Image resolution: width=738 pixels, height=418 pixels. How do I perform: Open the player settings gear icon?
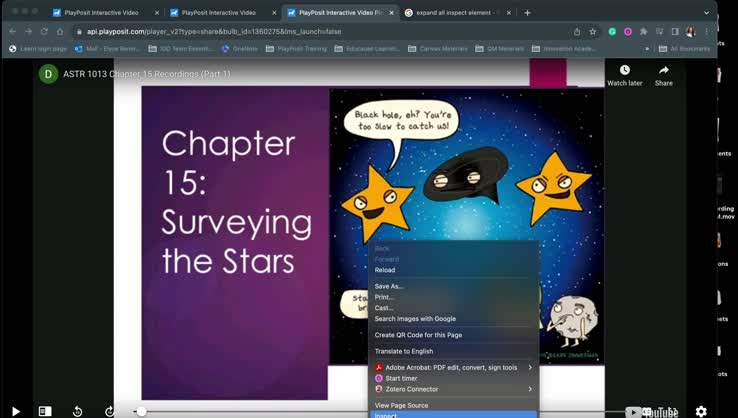(x=701, y=411)
